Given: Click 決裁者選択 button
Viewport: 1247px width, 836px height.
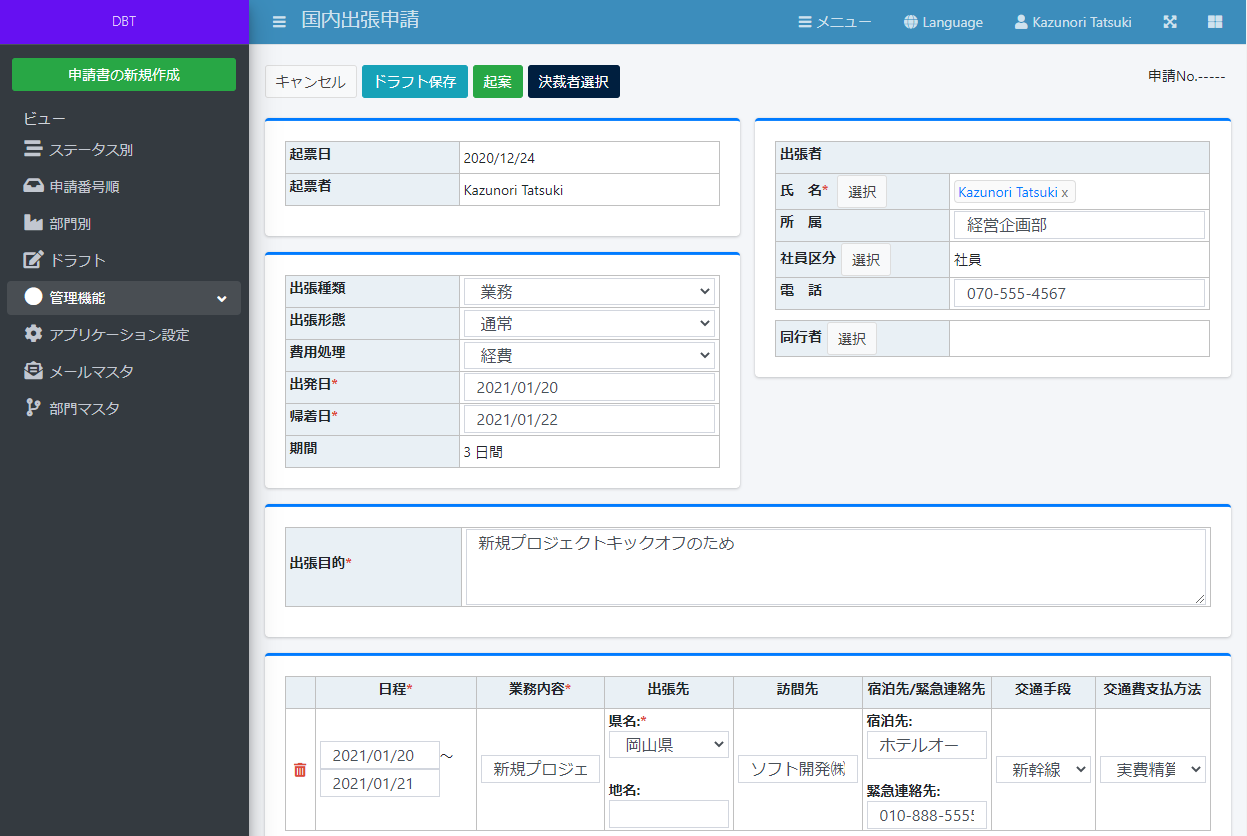Looking at the screenshot, I should 574,82.
